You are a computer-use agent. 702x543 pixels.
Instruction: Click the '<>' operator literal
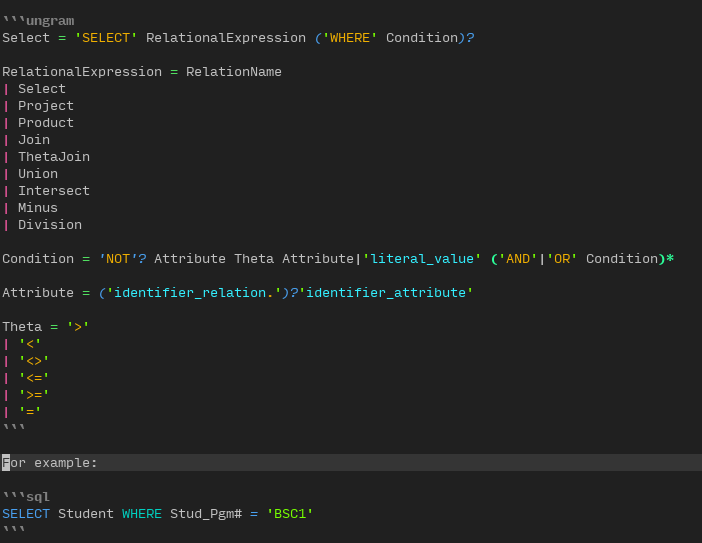[x=34, y=361]
